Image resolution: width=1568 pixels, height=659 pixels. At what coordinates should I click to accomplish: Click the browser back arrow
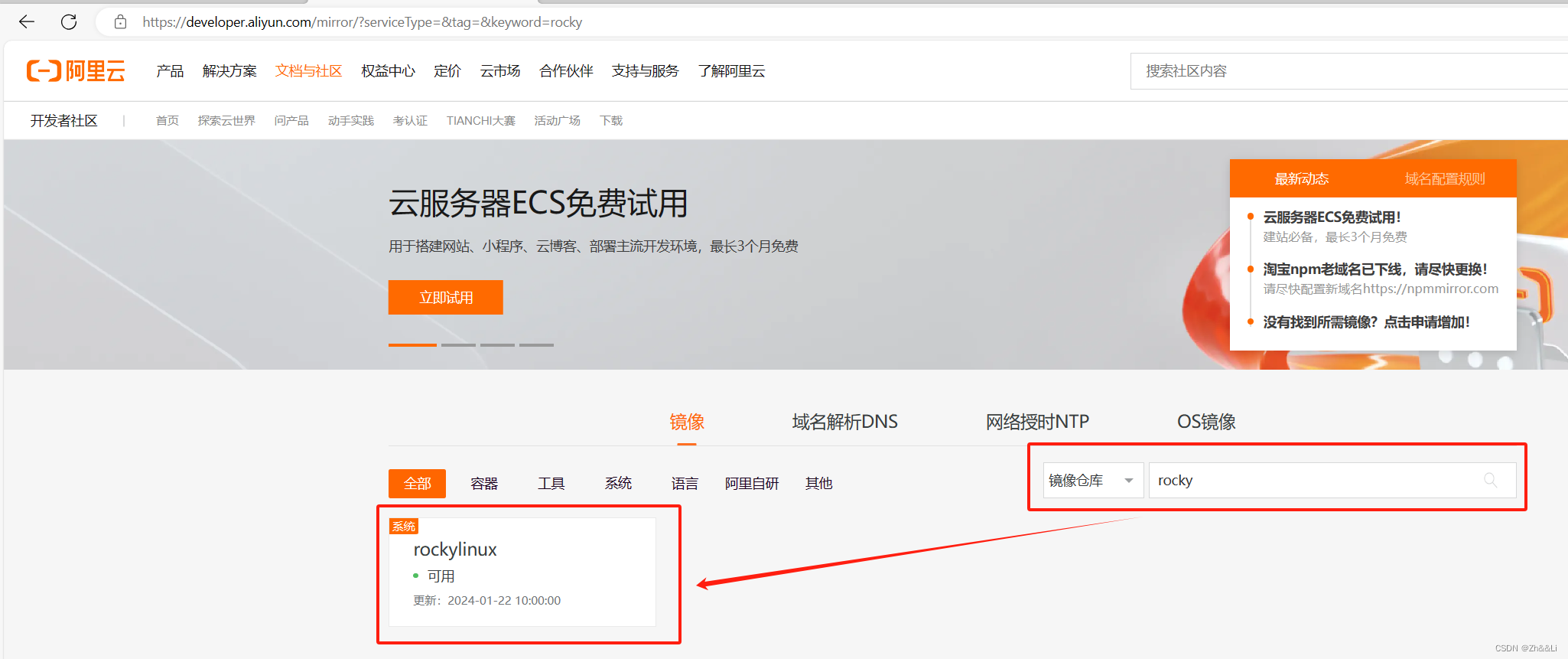pyautogui.click(x=27, y=21)
